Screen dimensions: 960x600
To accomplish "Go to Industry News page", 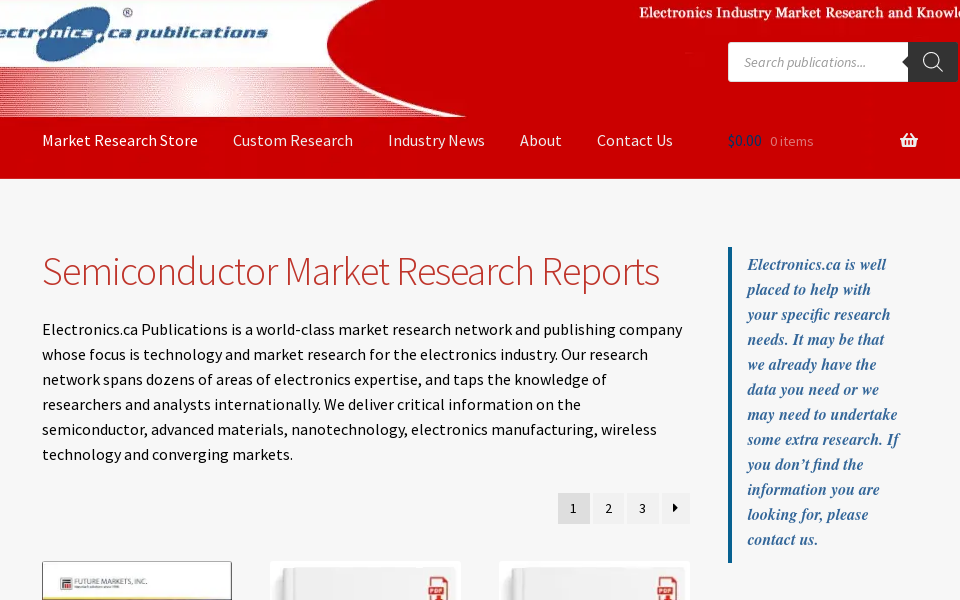I will point(436,141).
